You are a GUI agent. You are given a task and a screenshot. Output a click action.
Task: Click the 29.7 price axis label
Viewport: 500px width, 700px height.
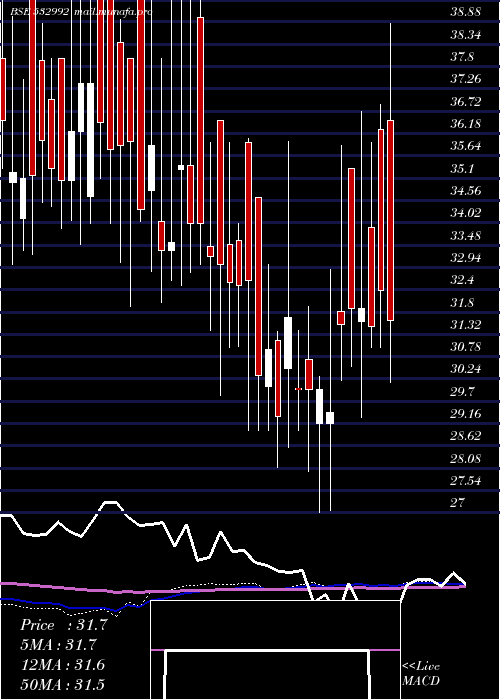click(x=462, y=391)
